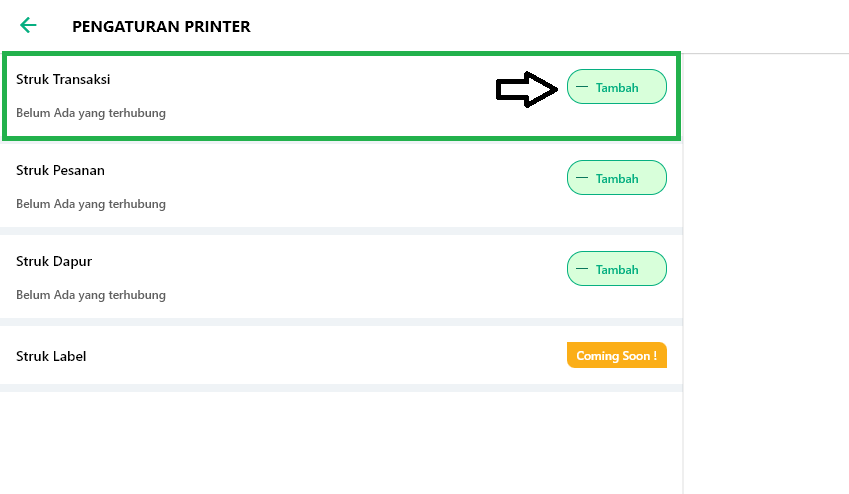Click connection status text under Struk Pesanan
The image size is (849, 494).
(x=91, y=204)
